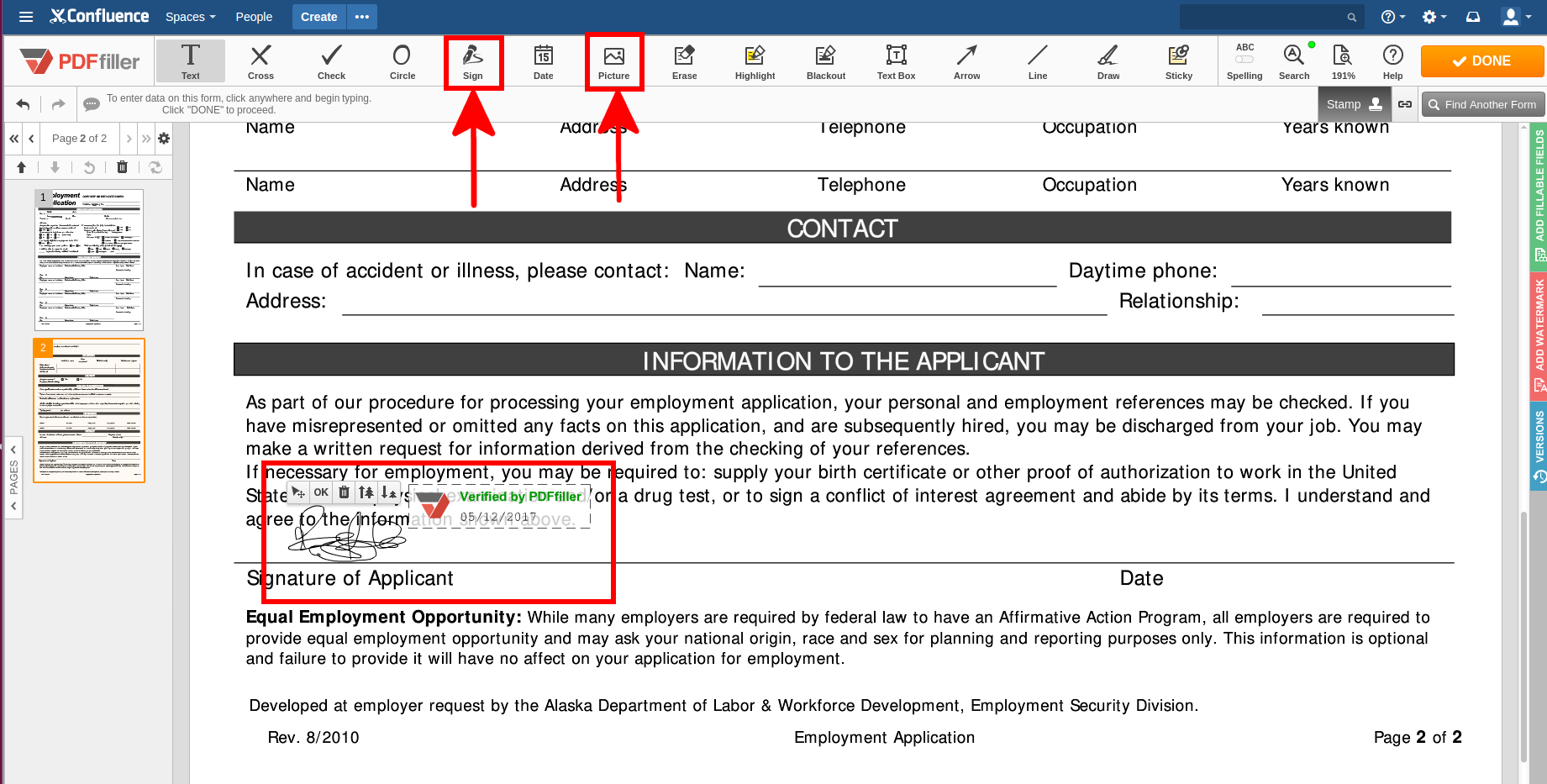The width and height of the screenshot is (1547, 784).
Task: Open create-more ellipsis menu
Action: [362, 17]
